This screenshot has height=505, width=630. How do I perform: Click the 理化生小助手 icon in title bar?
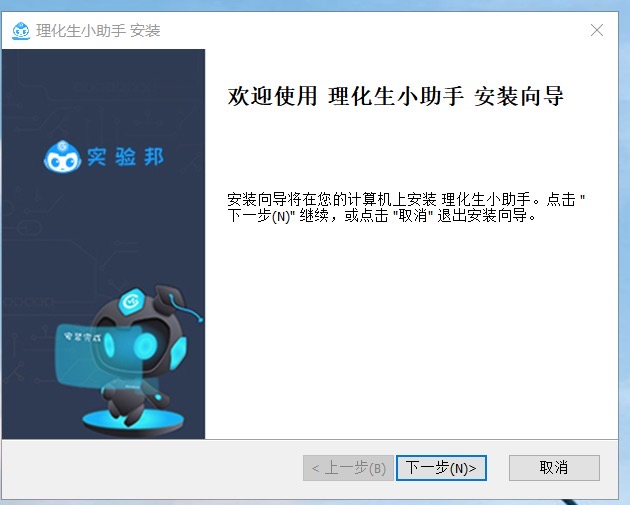point(21,31)
